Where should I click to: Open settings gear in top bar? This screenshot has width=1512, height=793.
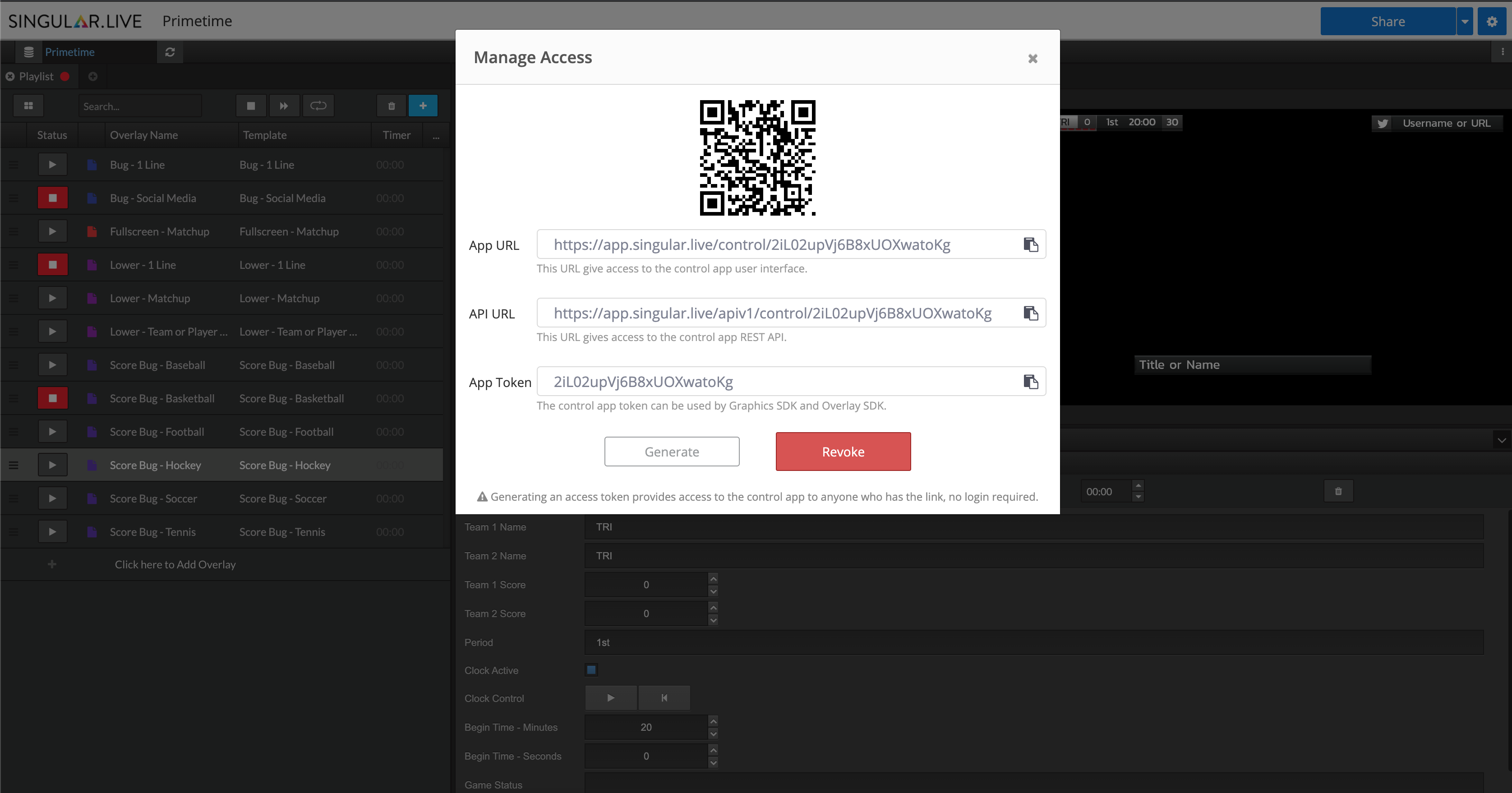(1491, 22)
